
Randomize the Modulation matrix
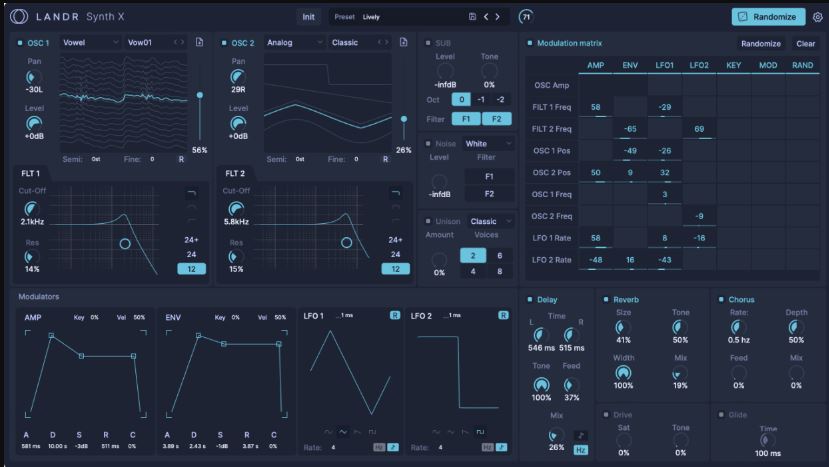(760, 43)
